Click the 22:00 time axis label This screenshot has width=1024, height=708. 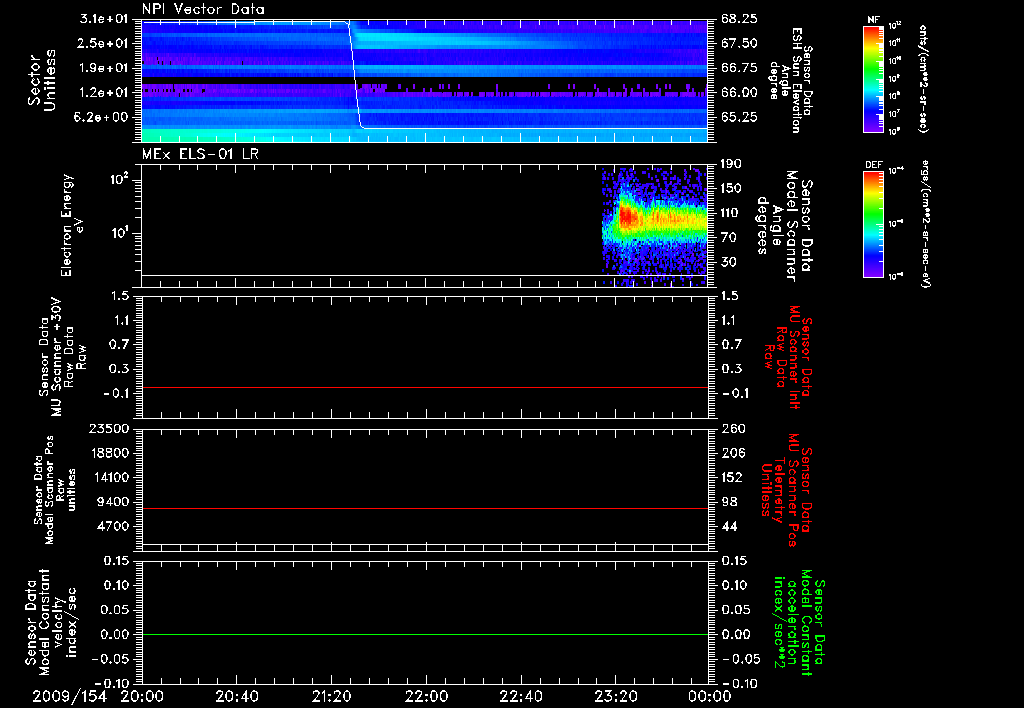click(x=426, y=696)
